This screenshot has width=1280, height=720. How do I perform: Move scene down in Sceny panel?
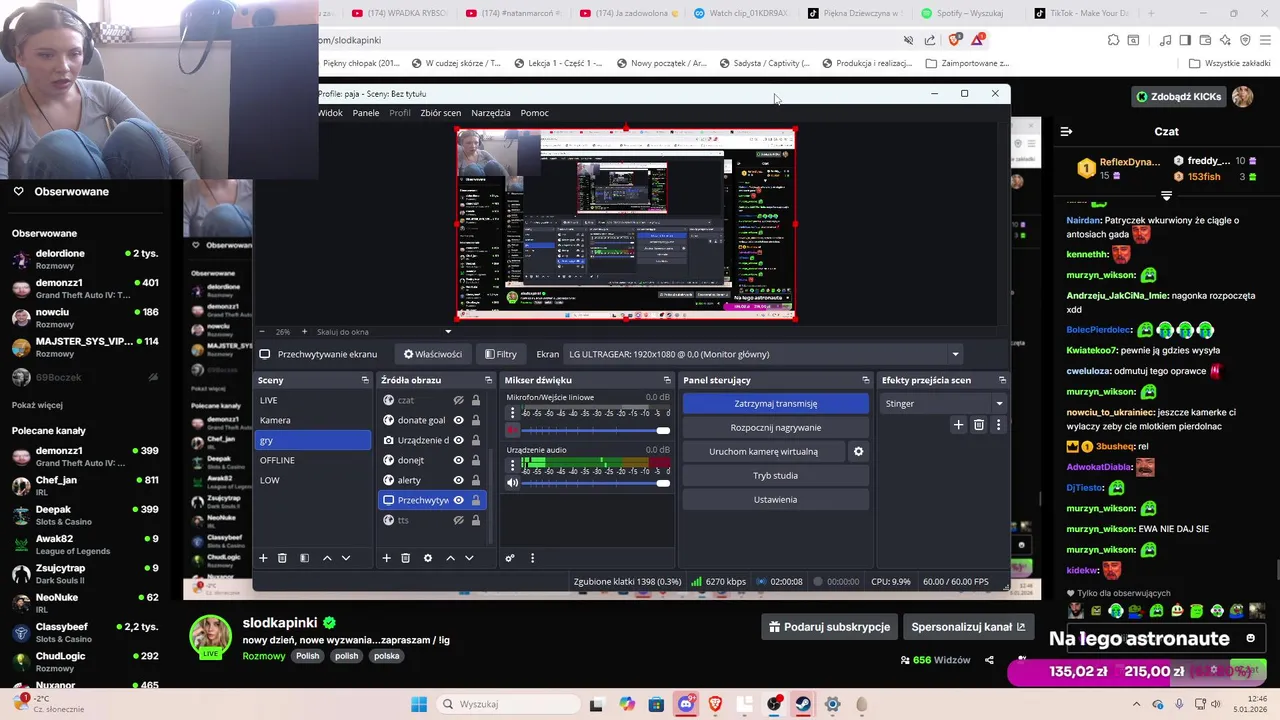[346, 558]
